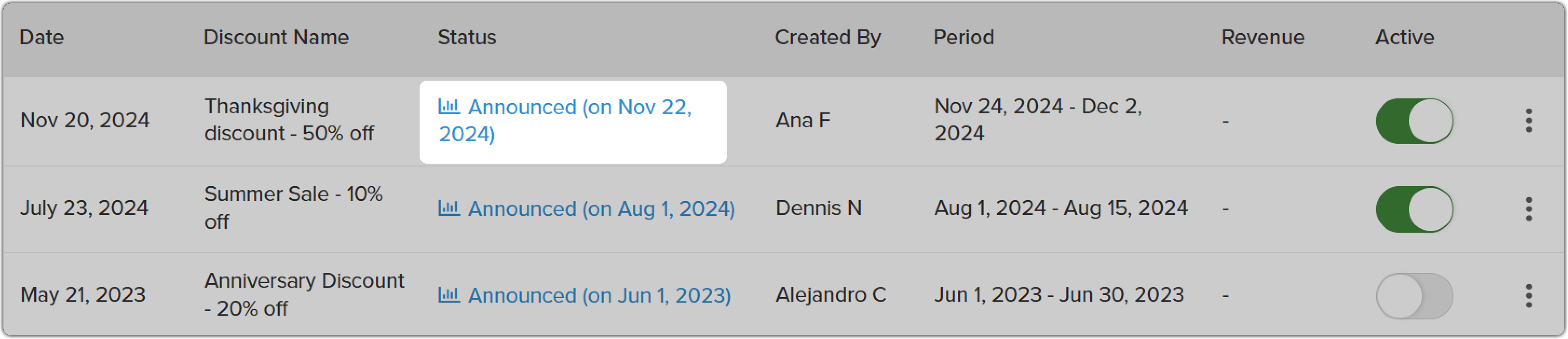Select the Thanksgiving discount - 50% off name
Image resolution: width=1568 pixels, height=339 pixels.
coord(289,119)
